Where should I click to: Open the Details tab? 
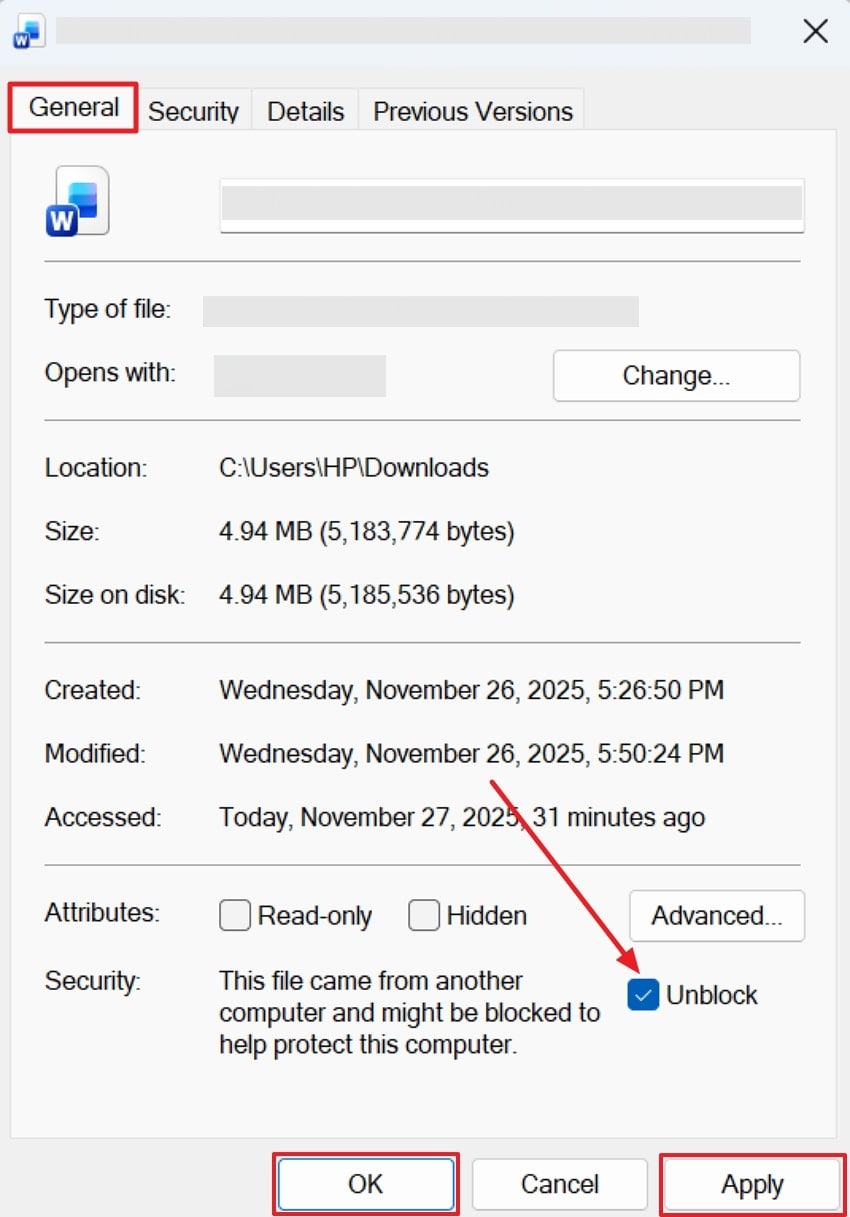[305, 112]
